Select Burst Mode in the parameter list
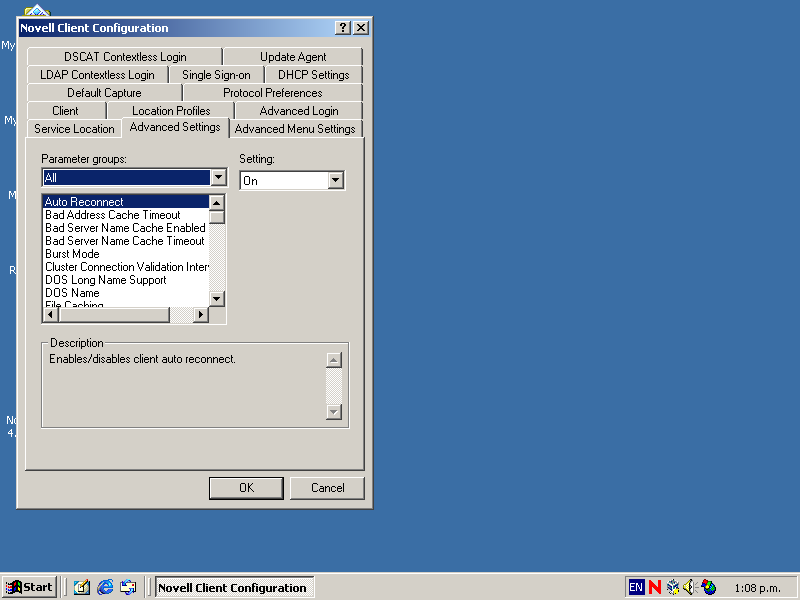The image size is (800, 600). point(126,254)
